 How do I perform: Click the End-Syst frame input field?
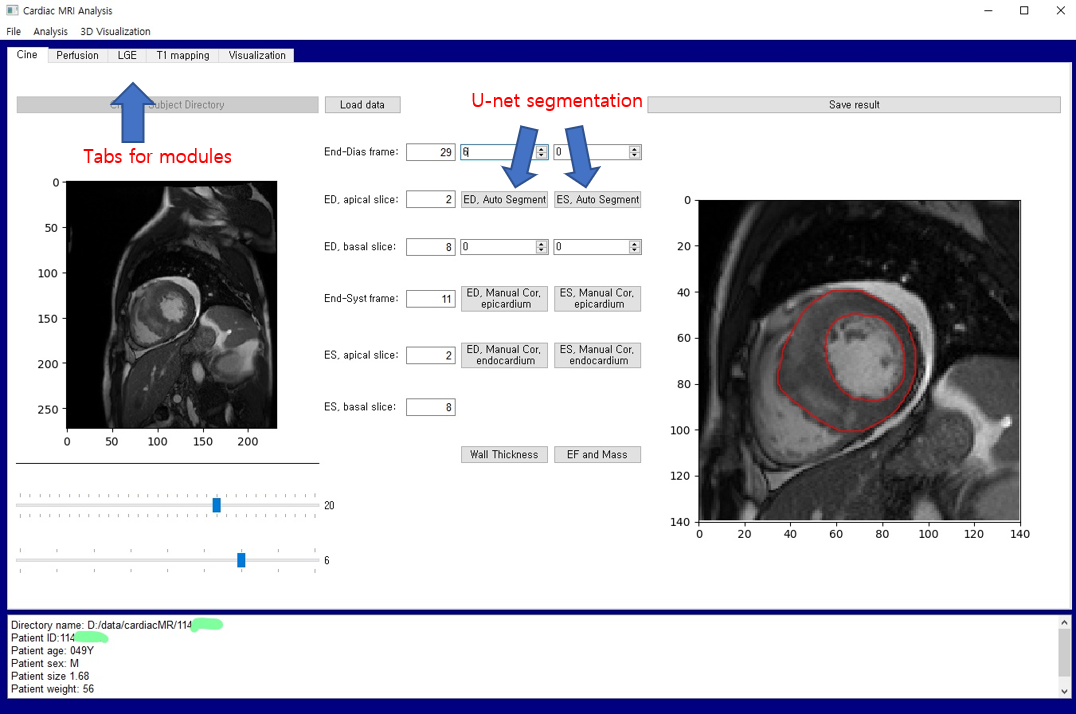(x=431, y=298)
